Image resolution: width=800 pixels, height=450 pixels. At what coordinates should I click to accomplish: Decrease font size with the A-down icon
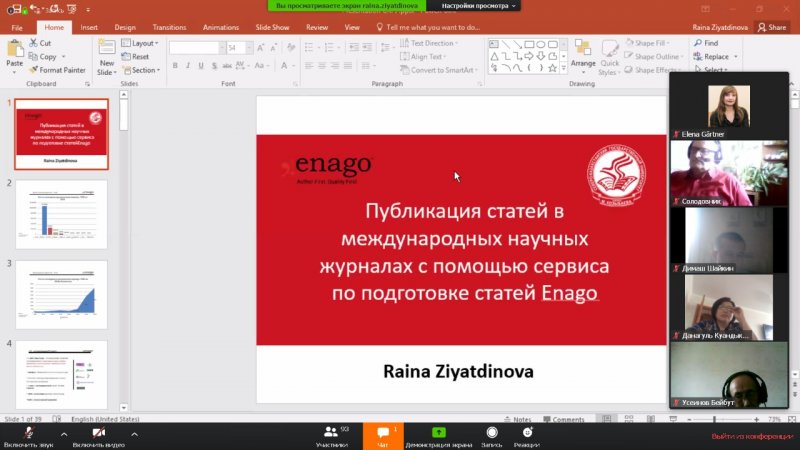click(x=273, y=48)
